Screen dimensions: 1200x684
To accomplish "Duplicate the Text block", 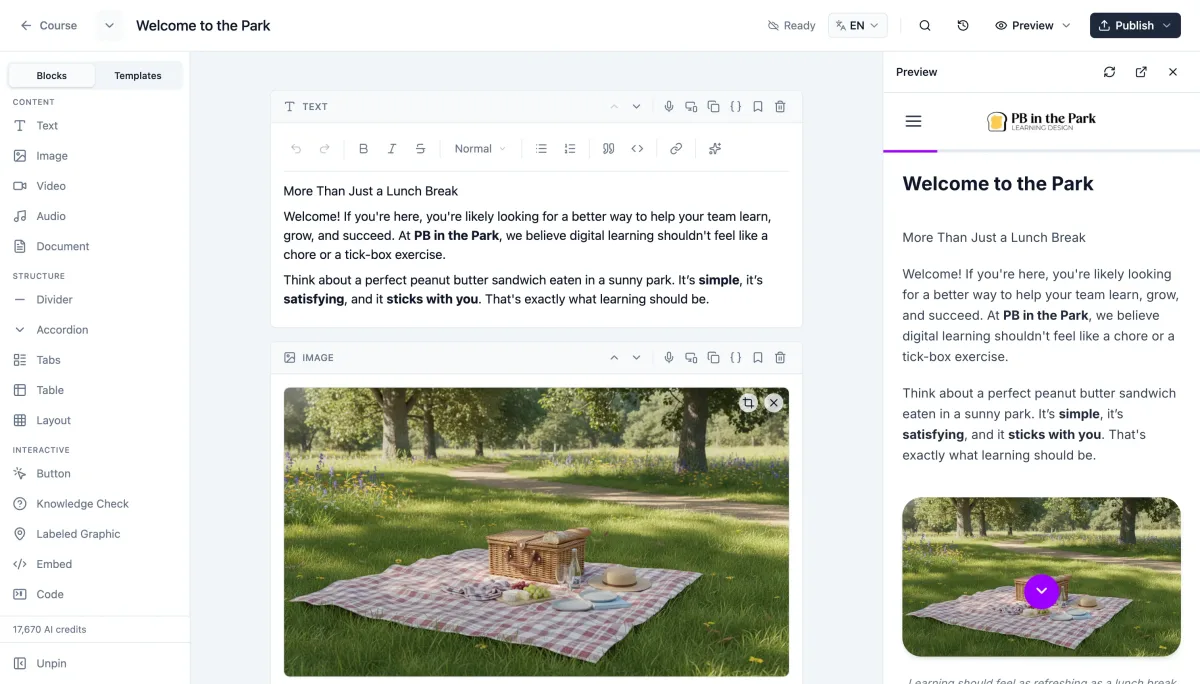I will (x=713, y=106).
